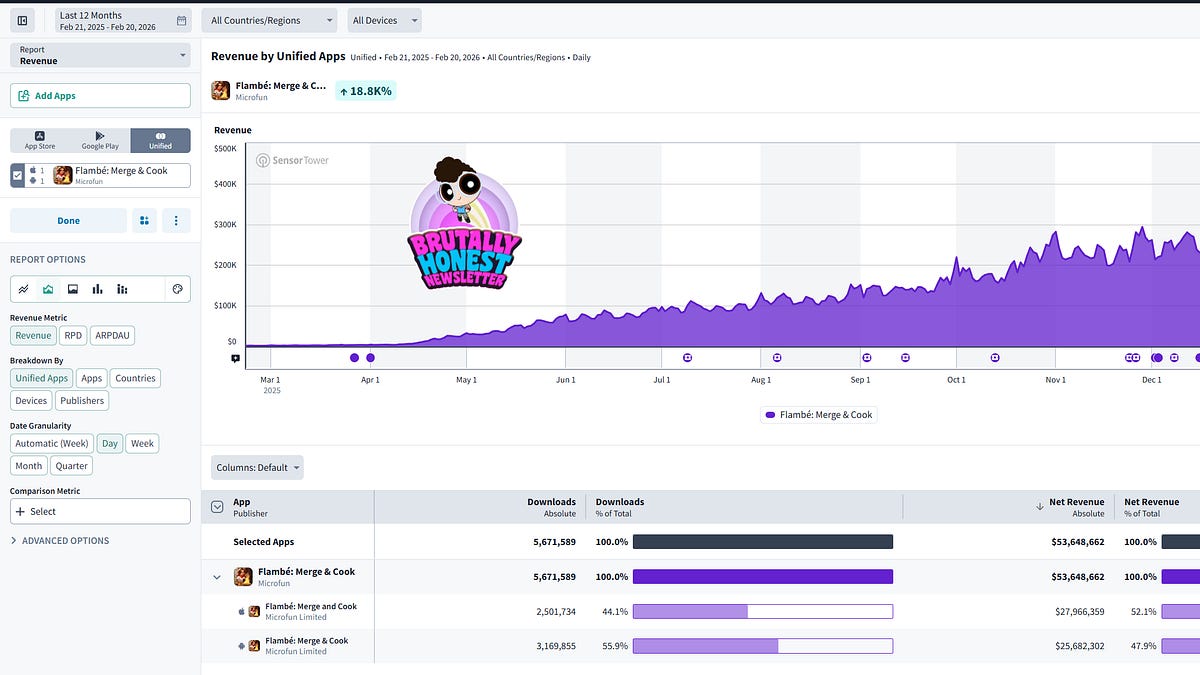Open the Report Revenue dropdown
Viewport: 1200px width, 675px height.
[100, 55]
